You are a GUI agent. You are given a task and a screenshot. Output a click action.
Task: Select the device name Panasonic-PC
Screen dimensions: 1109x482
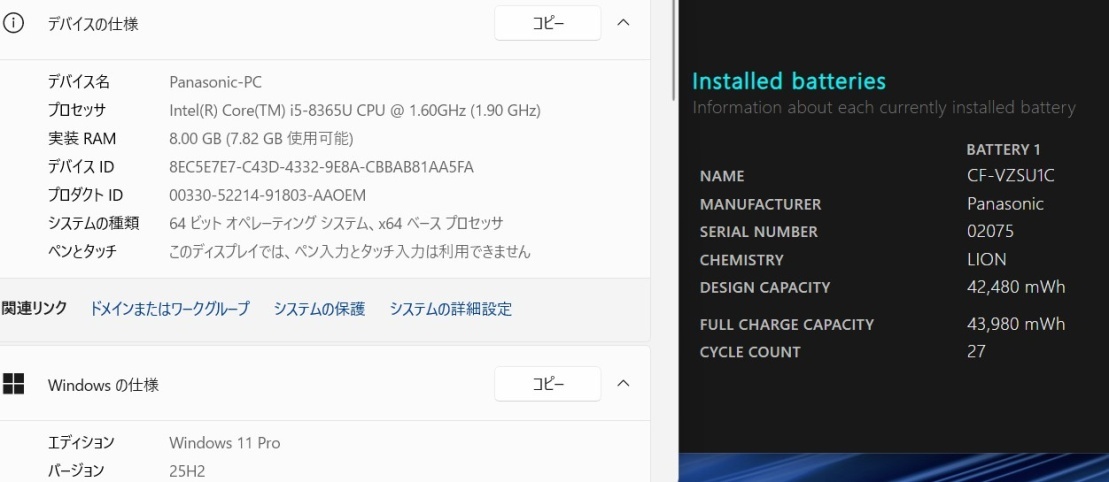point(216,82)
